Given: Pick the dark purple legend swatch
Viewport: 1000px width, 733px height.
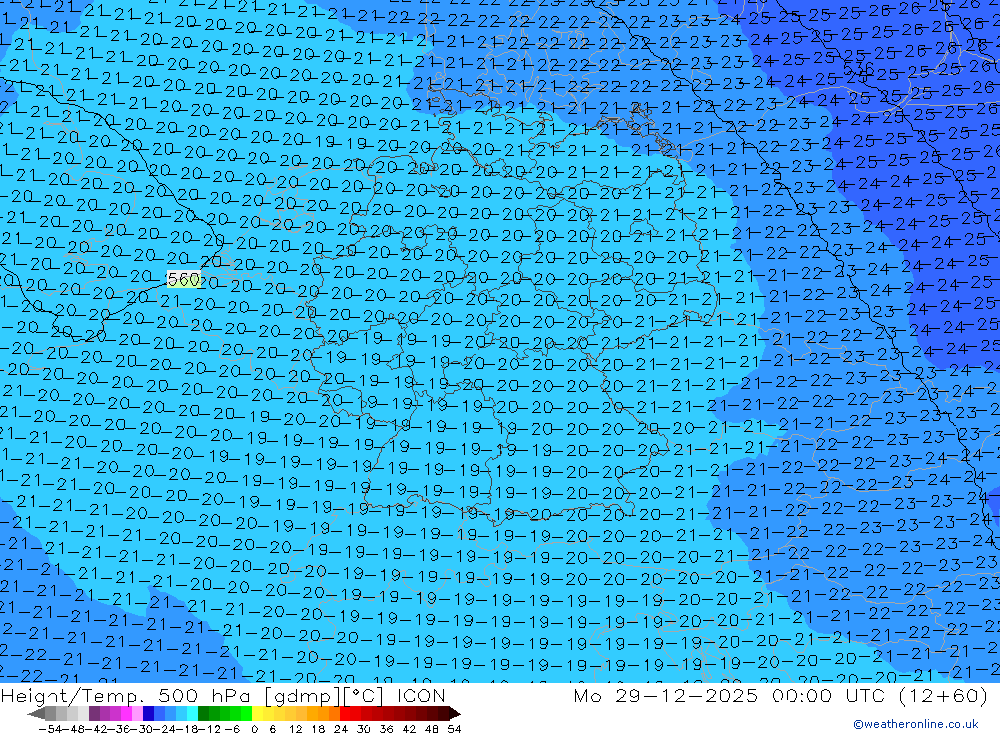Looking at the screenshot, I should [x=94, y=714].
